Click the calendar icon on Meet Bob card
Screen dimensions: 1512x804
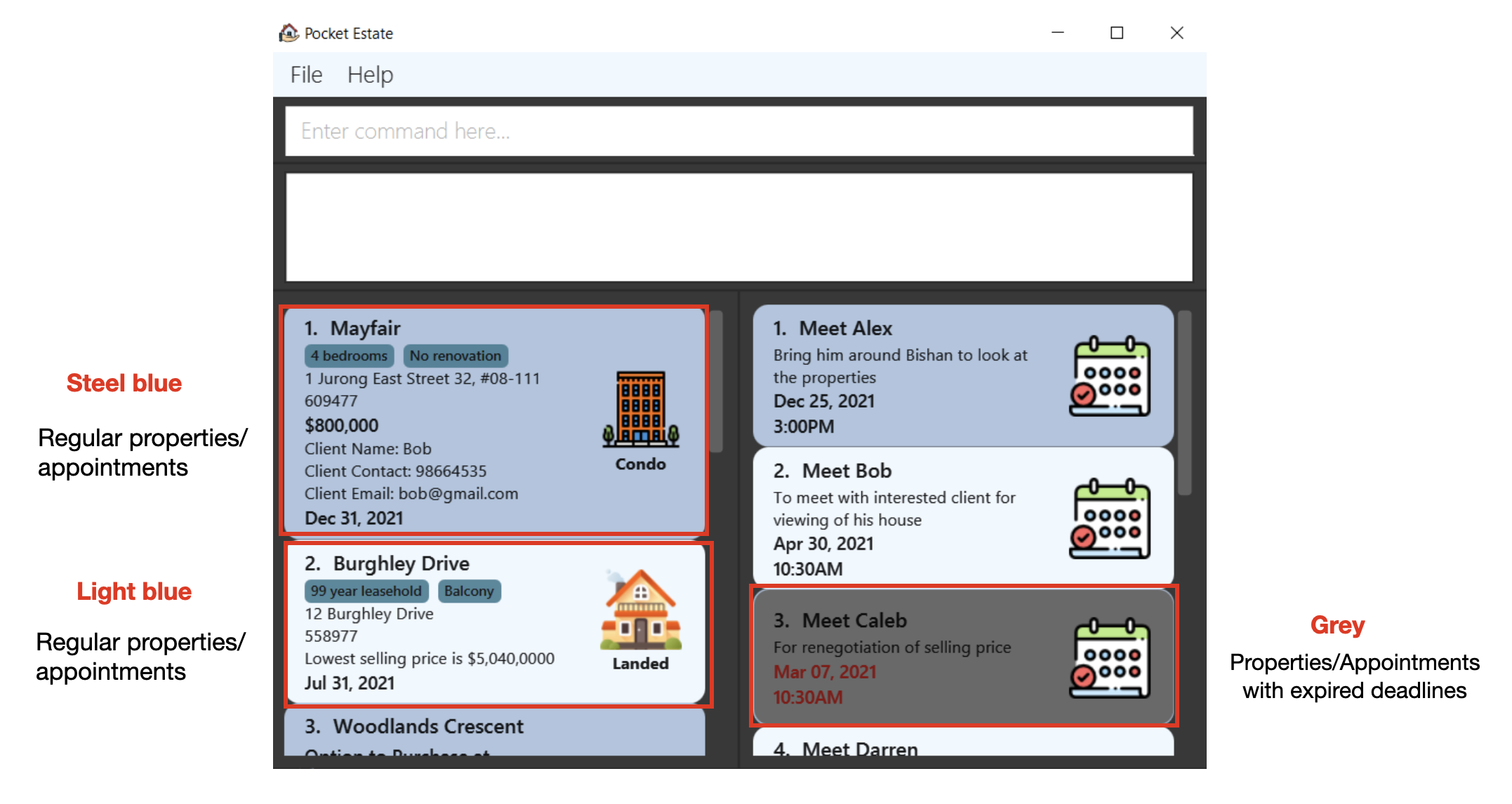(x=1110, y=518)
